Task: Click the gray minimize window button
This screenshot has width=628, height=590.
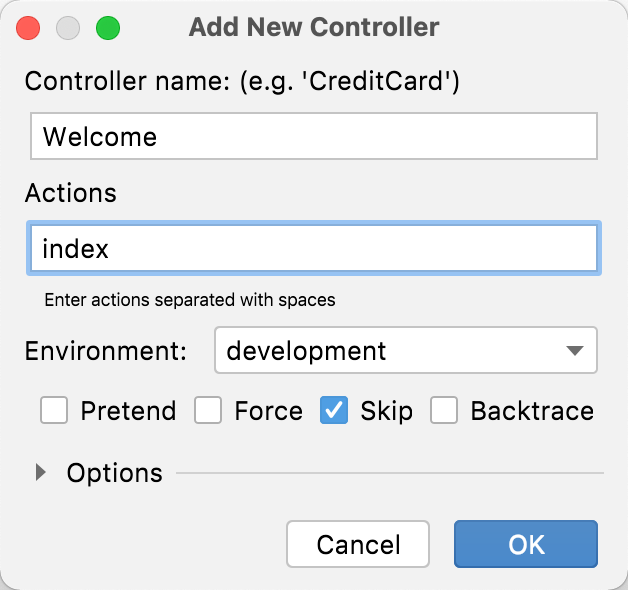Action: point(68,27)
